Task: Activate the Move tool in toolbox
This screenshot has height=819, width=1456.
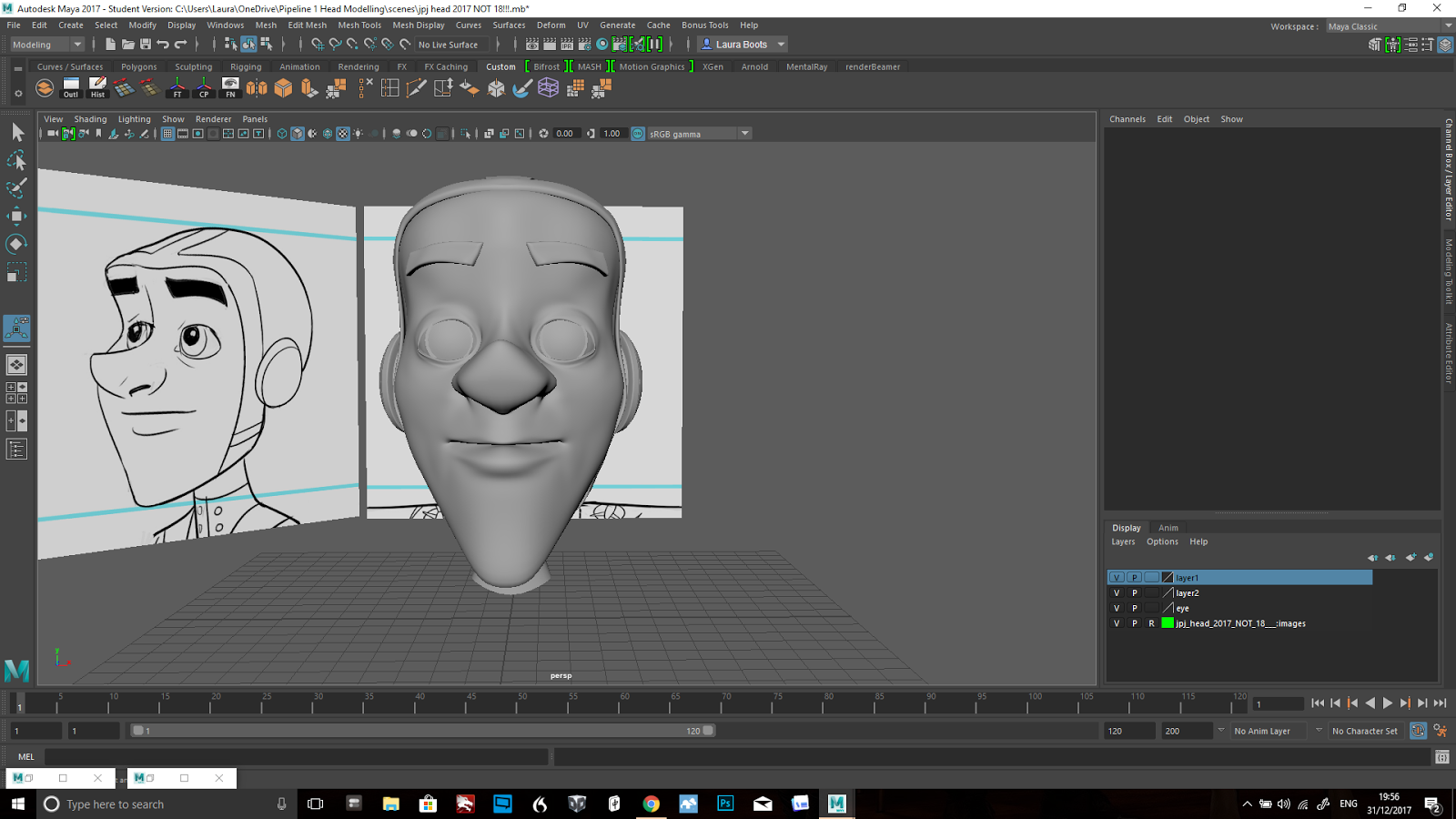Action: (x=16, y=216)
